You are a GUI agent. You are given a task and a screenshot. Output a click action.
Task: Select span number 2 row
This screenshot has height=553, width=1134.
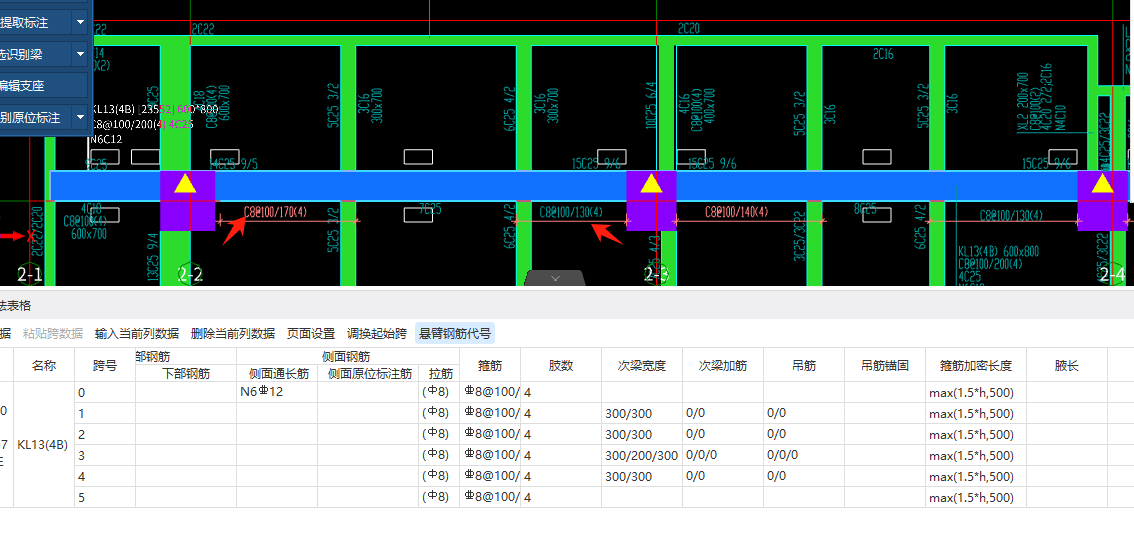[105, 434]
